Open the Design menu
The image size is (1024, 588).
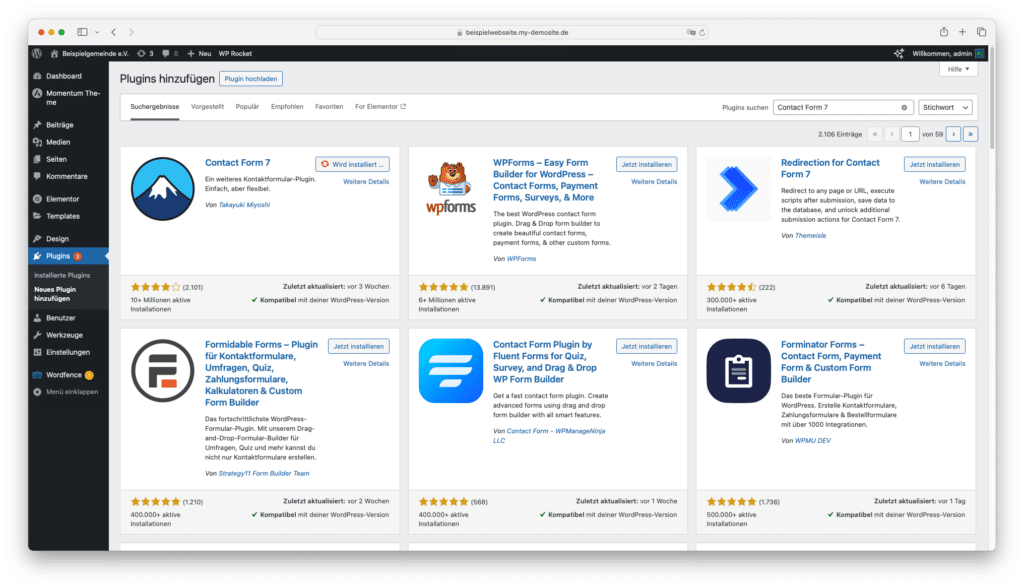[x=57, y=239]
